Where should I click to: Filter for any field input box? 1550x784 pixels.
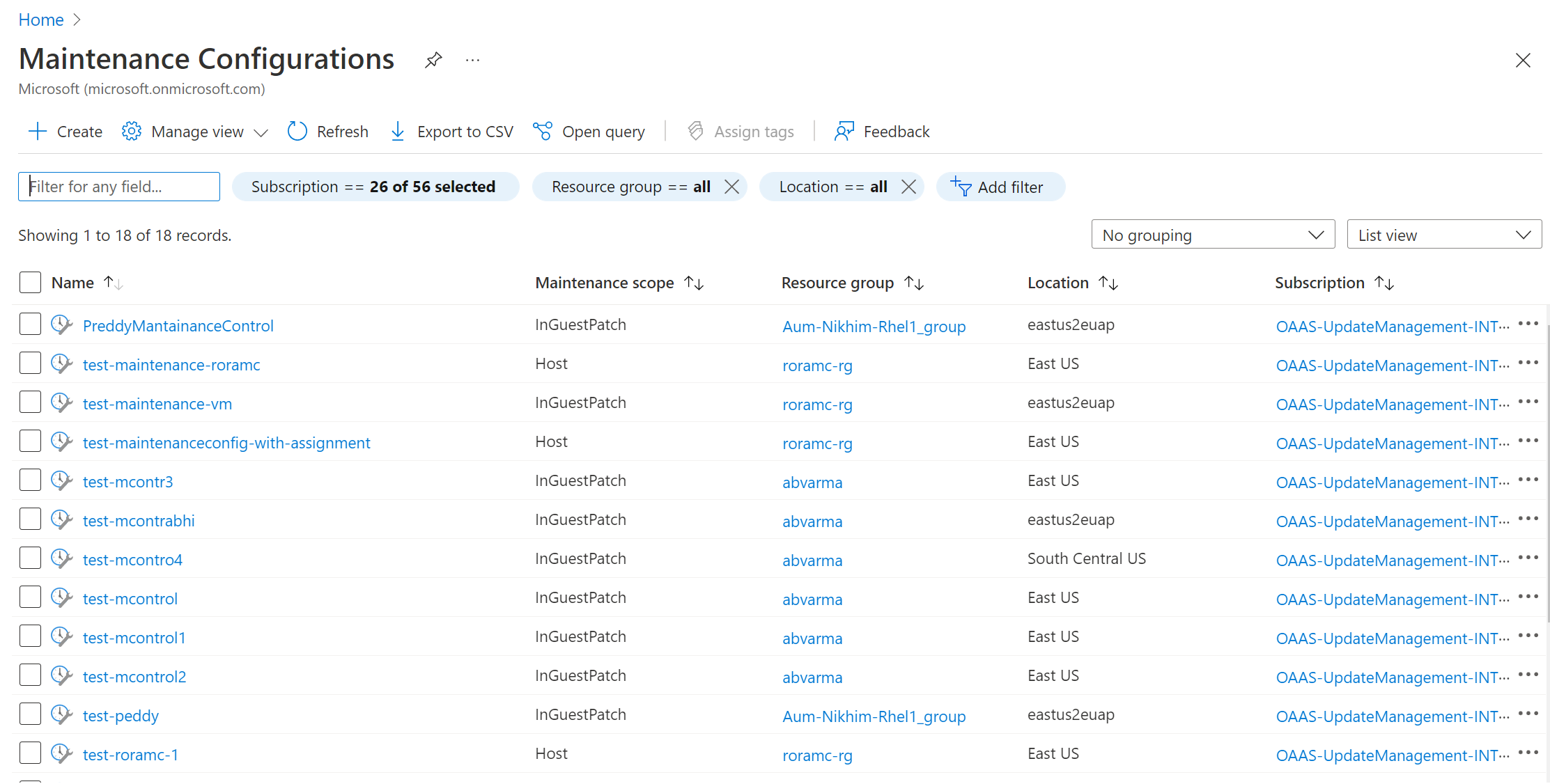[x=120, y=186]
